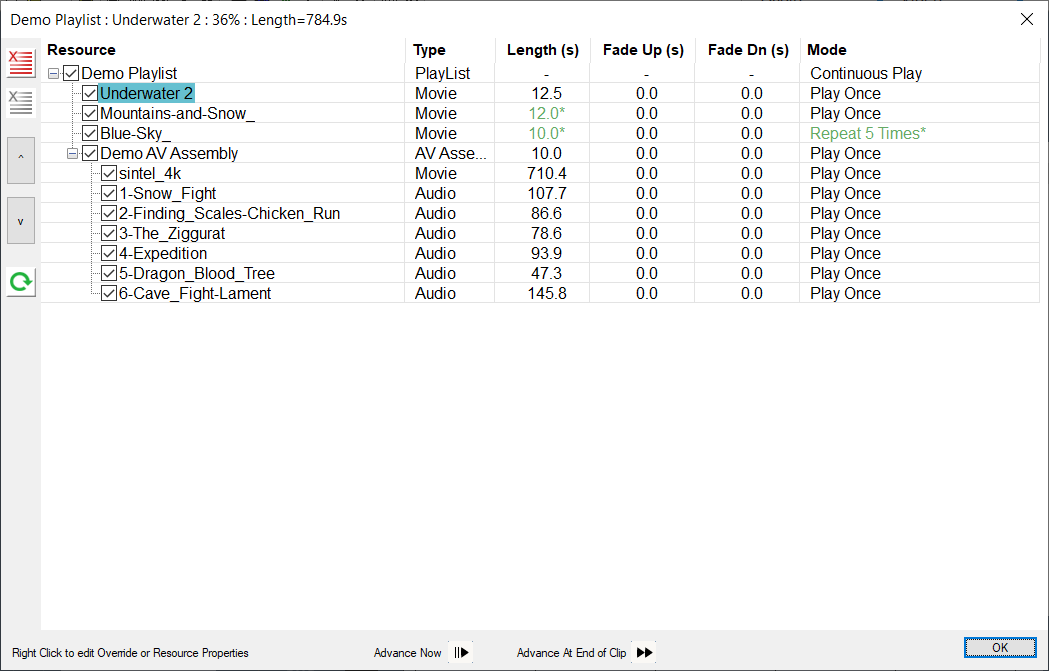This screenshot has height=671, width=1049.
Task: Toggle the Blue-Sky_ checkbox
Action: (x=90, y=133)
